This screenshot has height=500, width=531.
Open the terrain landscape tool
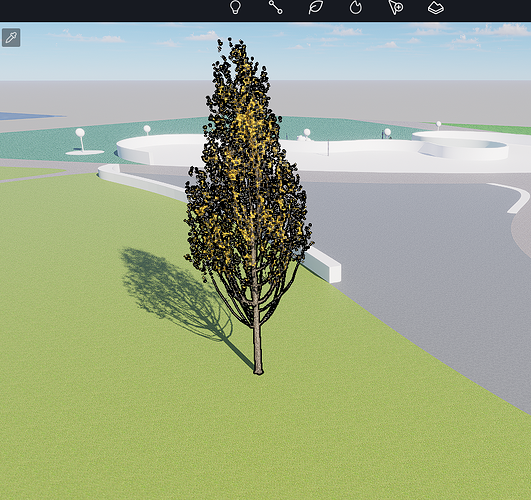(x=436, y=7)
